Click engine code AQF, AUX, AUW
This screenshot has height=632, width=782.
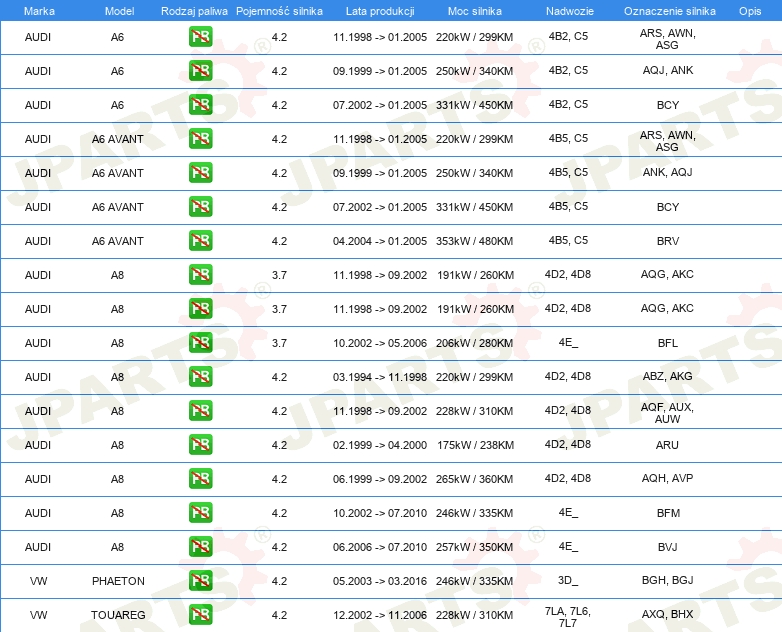pyautogui.click(x=667, y=413)
